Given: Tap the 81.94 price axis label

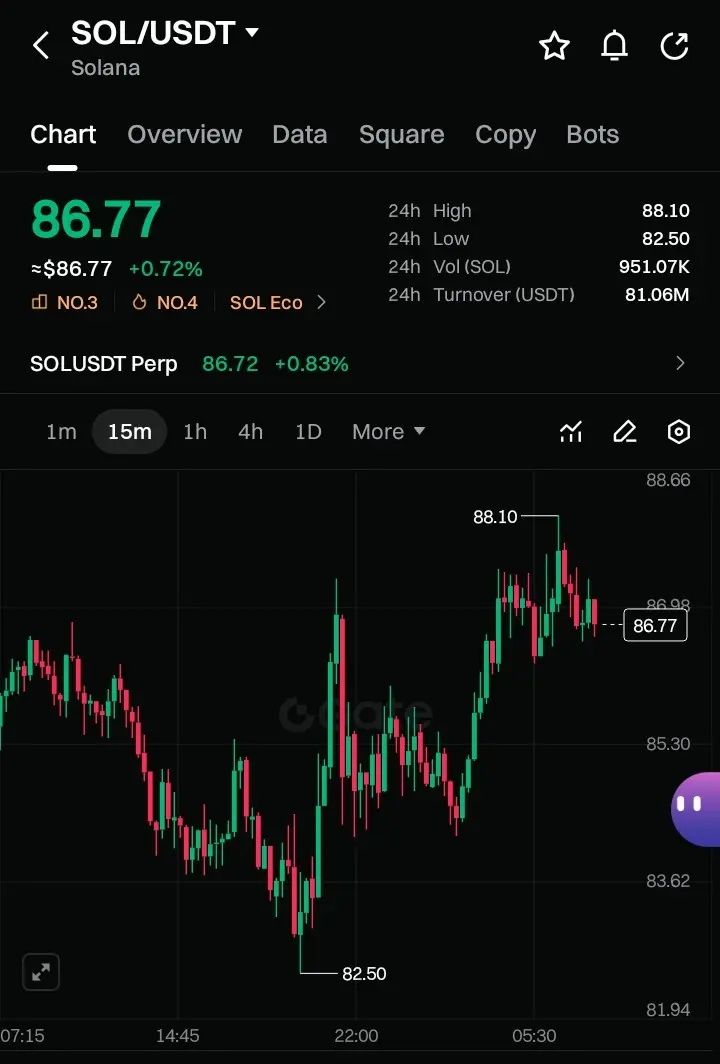Looking at the screenshot, I should click(668, 1010).
